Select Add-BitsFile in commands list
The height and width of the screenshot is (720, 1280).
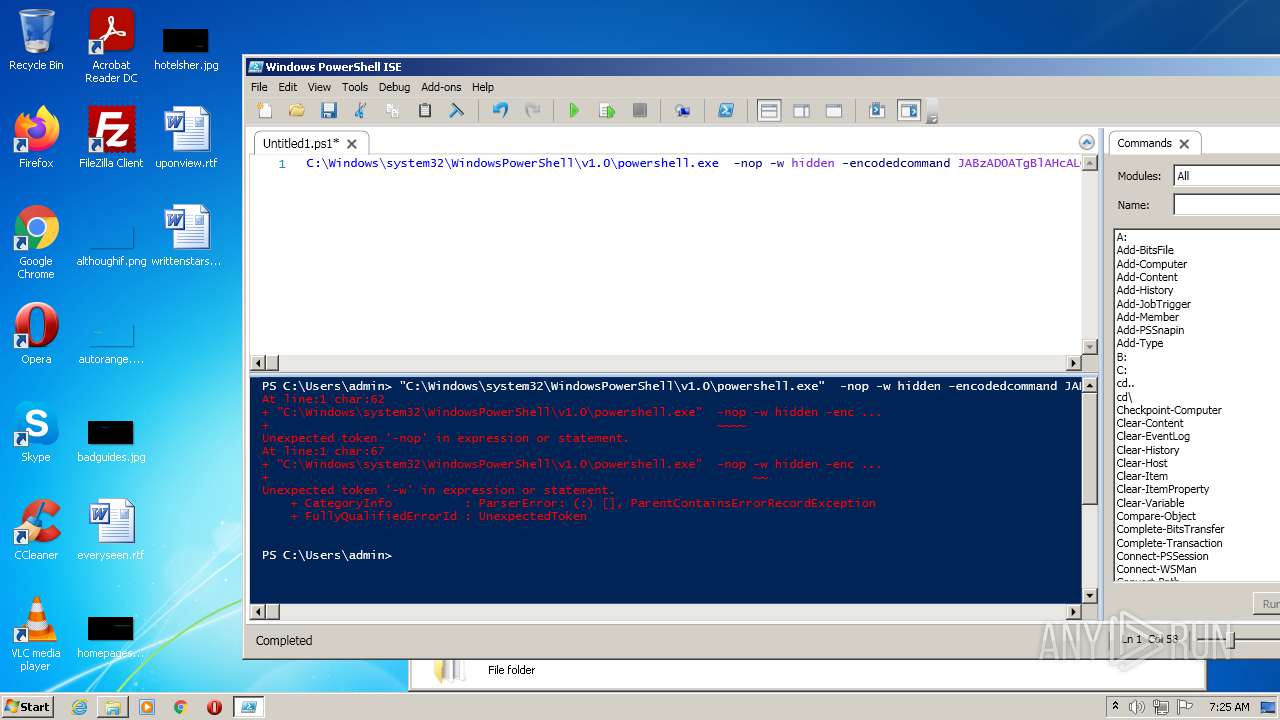pos(1145,251)
